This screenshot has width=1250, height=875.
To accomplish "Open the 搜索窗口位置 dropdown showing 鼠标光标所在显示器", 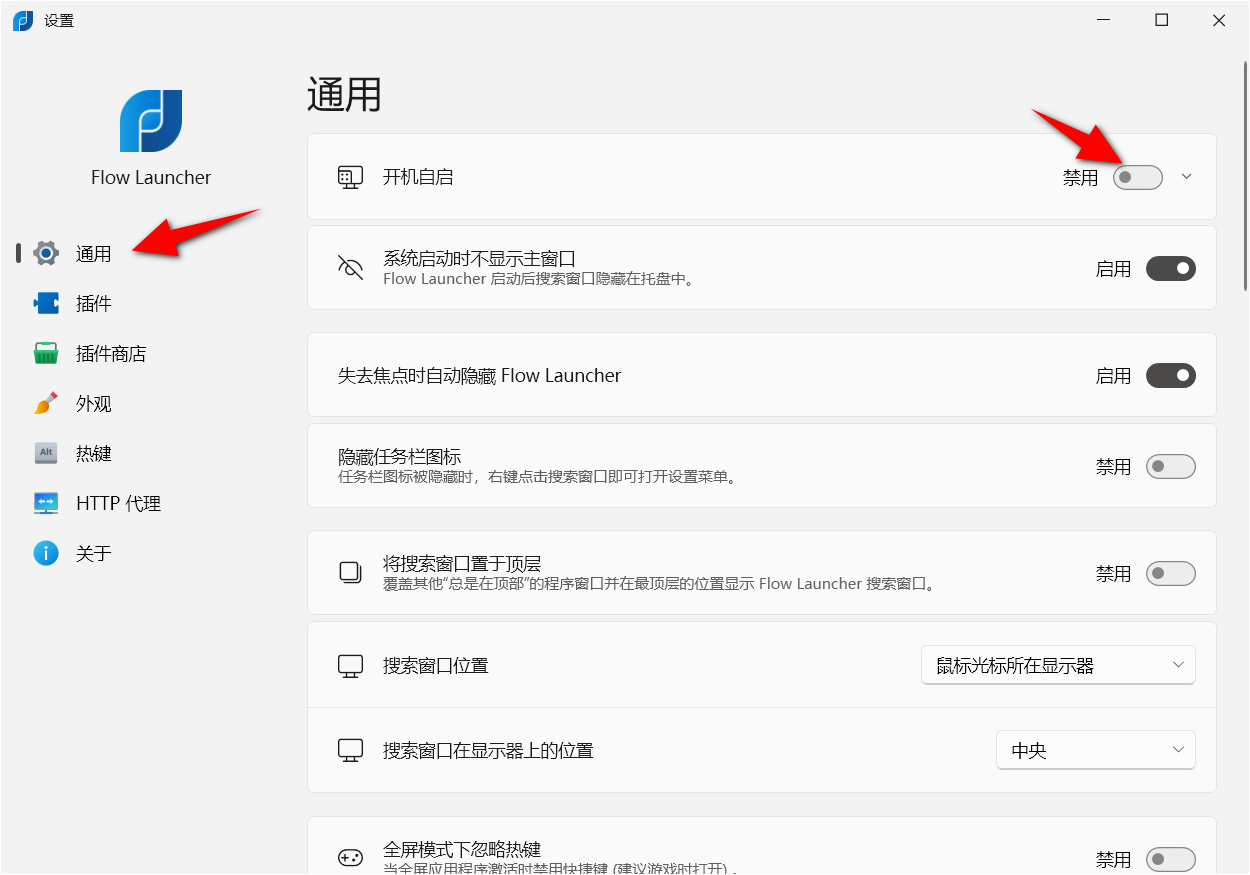I will (x=1057, y=664).
